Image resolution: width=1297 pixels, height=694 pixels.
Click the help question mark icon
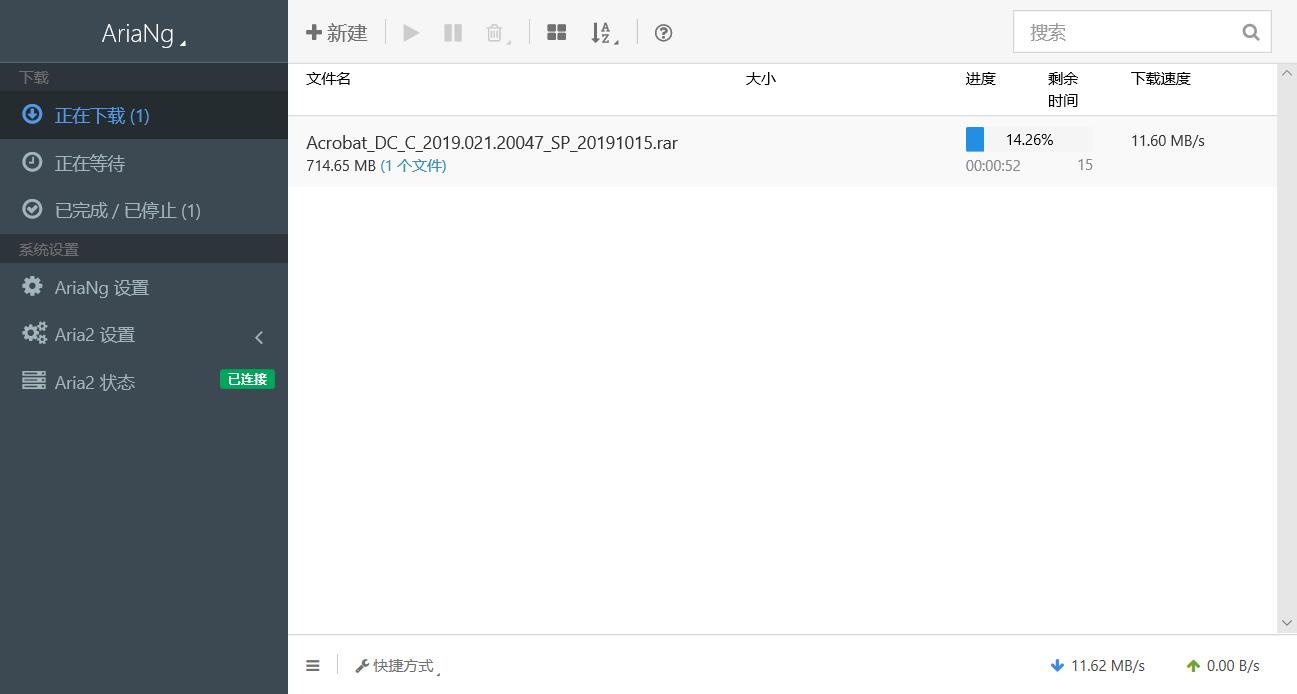pyautogui.click(x=663, y=33)
